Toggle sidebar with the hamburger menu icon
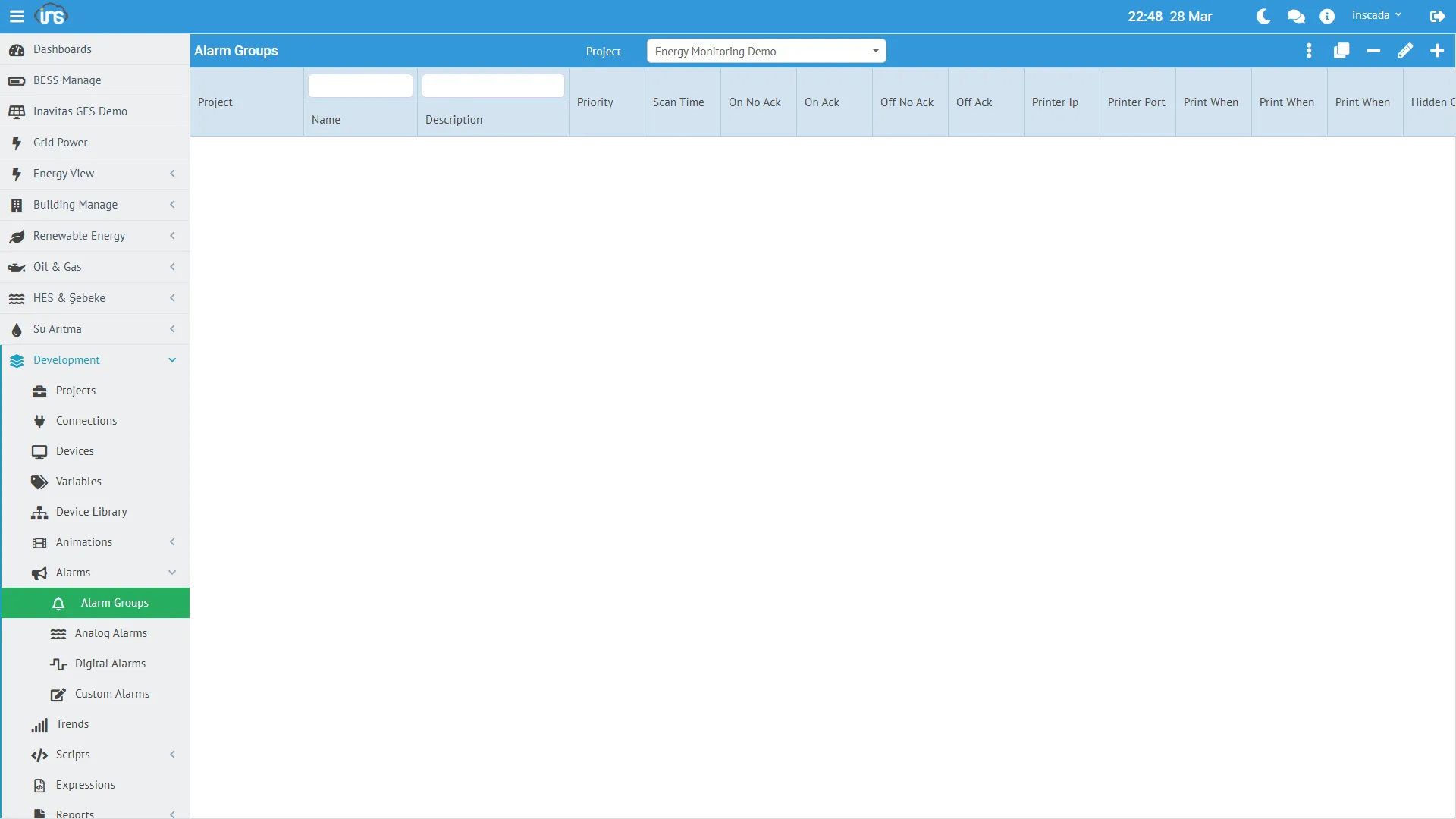 (17, 16)
